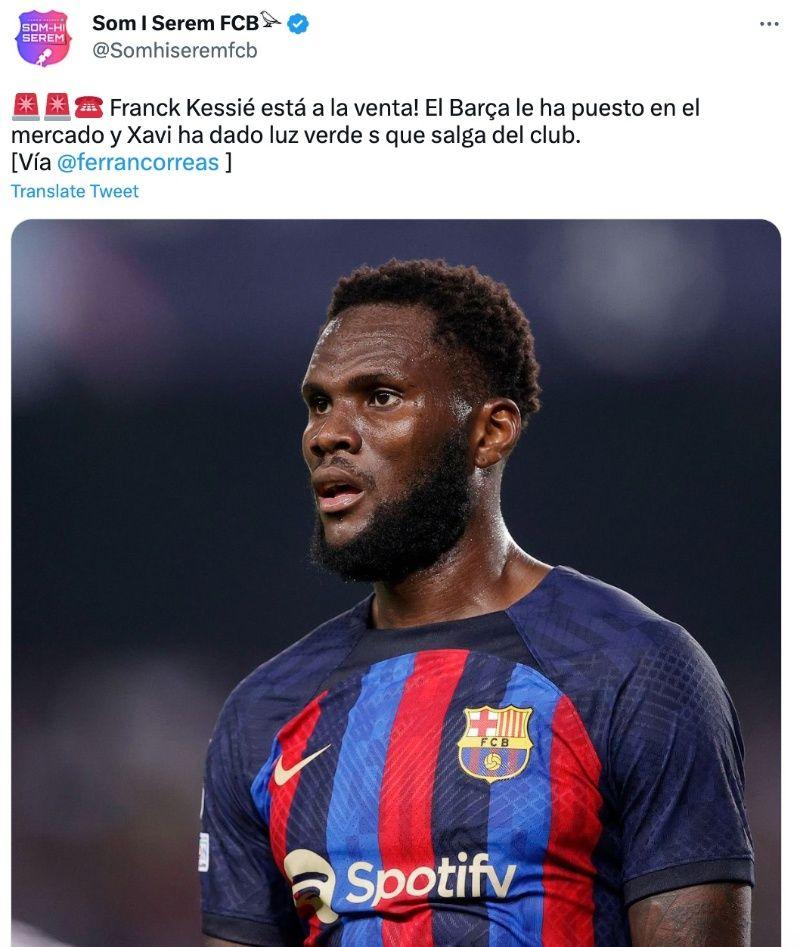Open the @Somhiseremfcb handle
800x947 pixels.
point(174,50)
